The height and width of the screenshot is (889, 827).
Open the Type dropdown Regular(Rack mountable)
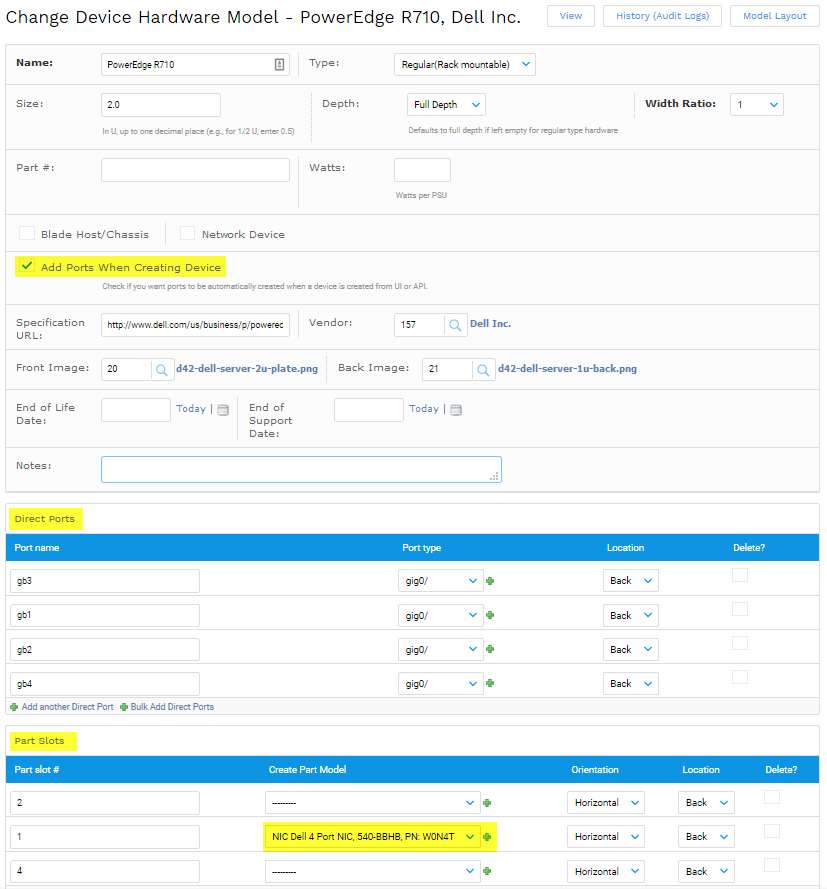[465, 65]
